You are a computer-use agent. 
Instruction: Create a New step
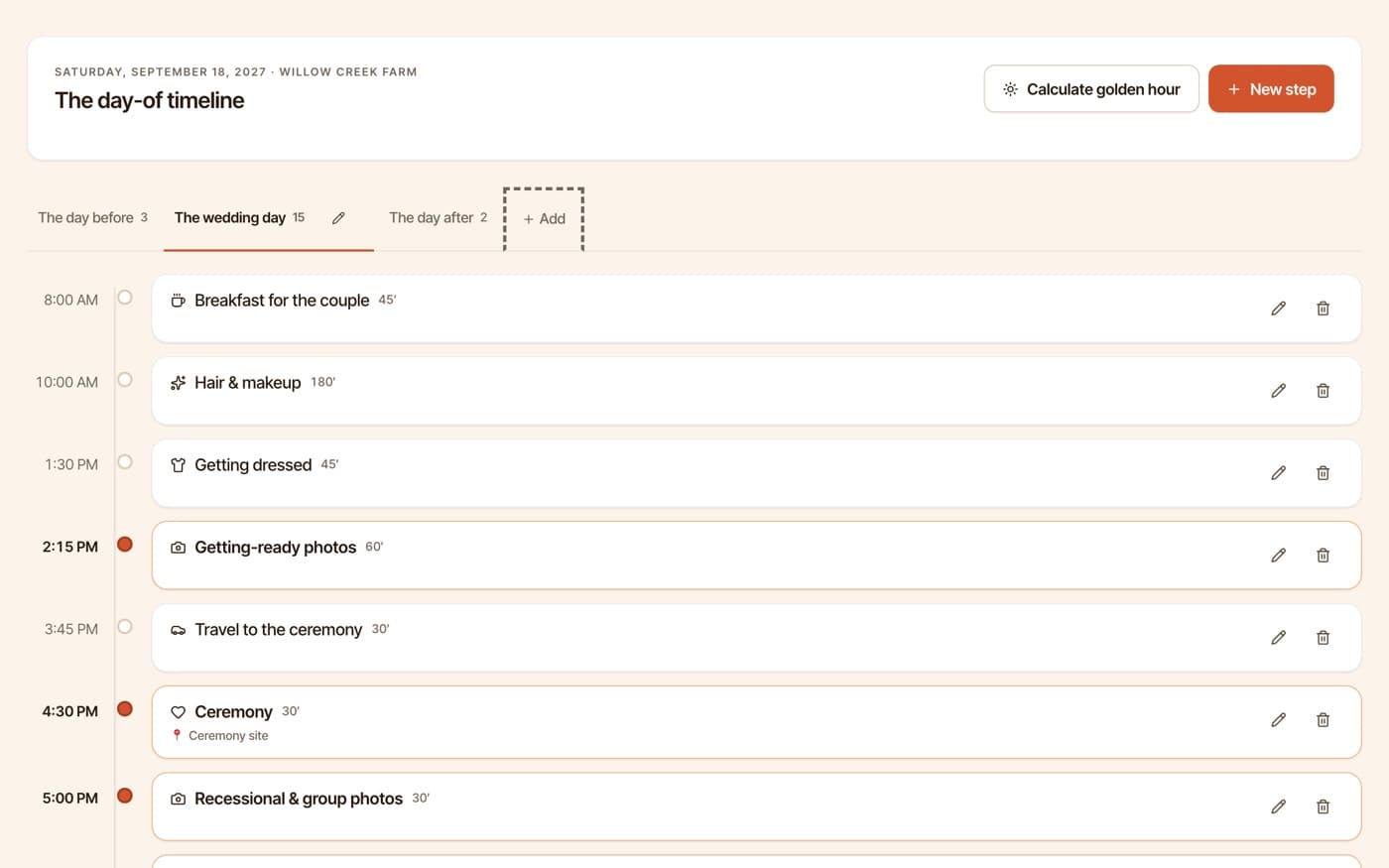(1271, 89)
